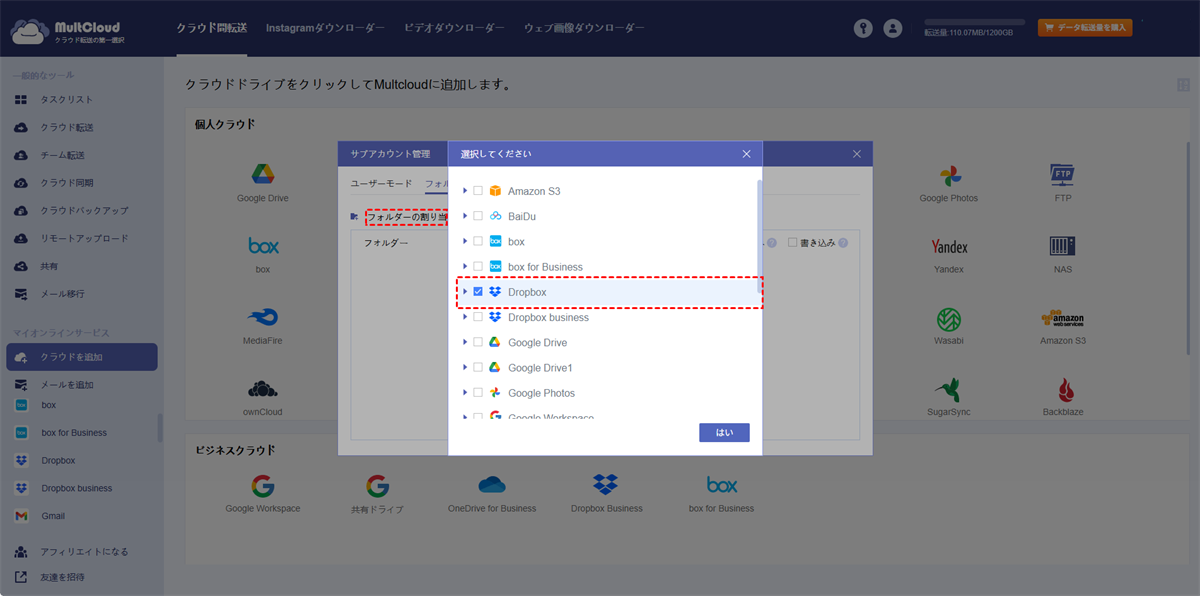Image resolution: width=1200 pixels, height=596 pixels.
Task: Select クラウドを追加 in sidebar
Action: (82, 357)
